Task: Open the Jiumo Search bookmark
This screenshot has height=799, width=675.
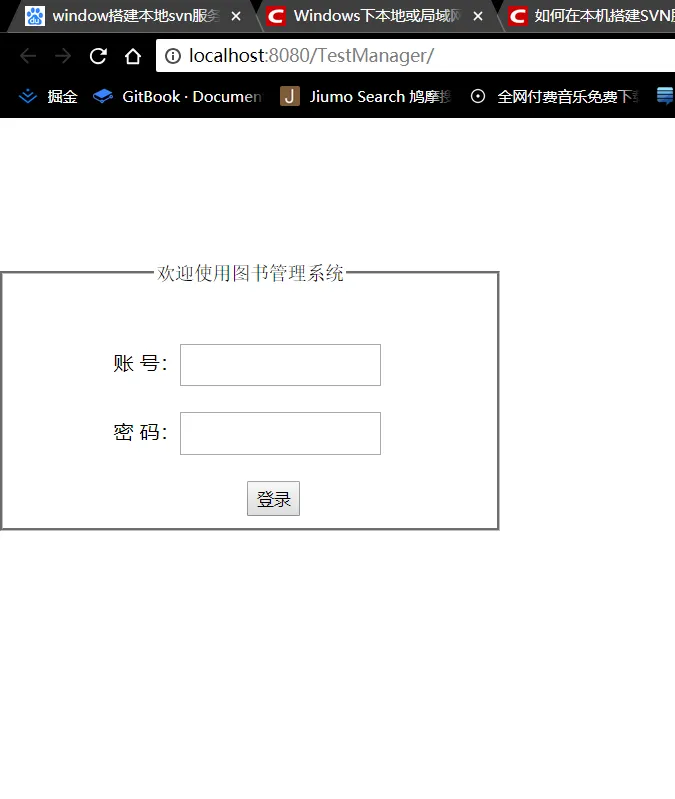Action: click(366, 96)
